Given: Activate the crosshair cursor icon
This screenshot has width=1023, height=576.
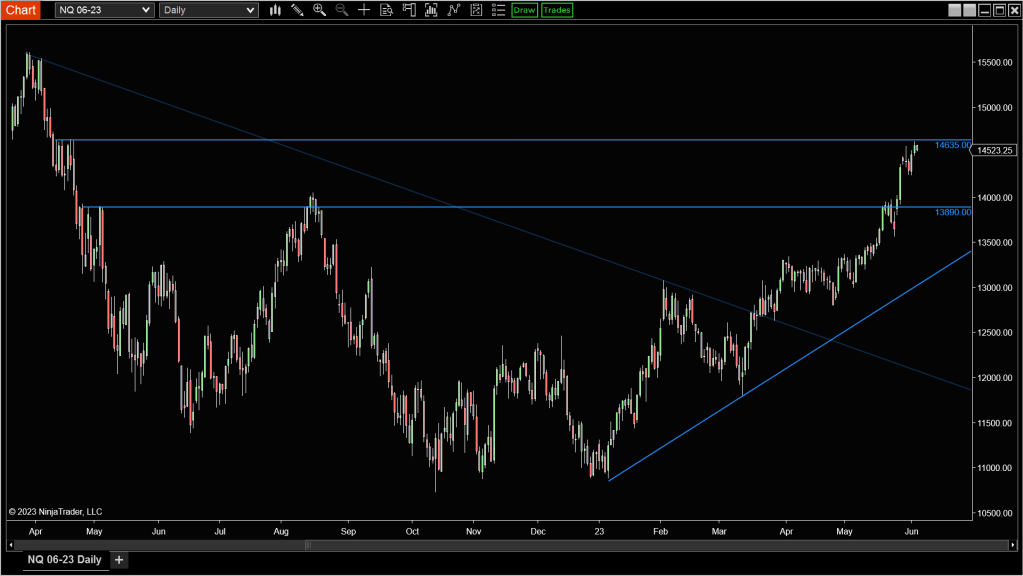Looking at the screenshot, I should [364, 10].
